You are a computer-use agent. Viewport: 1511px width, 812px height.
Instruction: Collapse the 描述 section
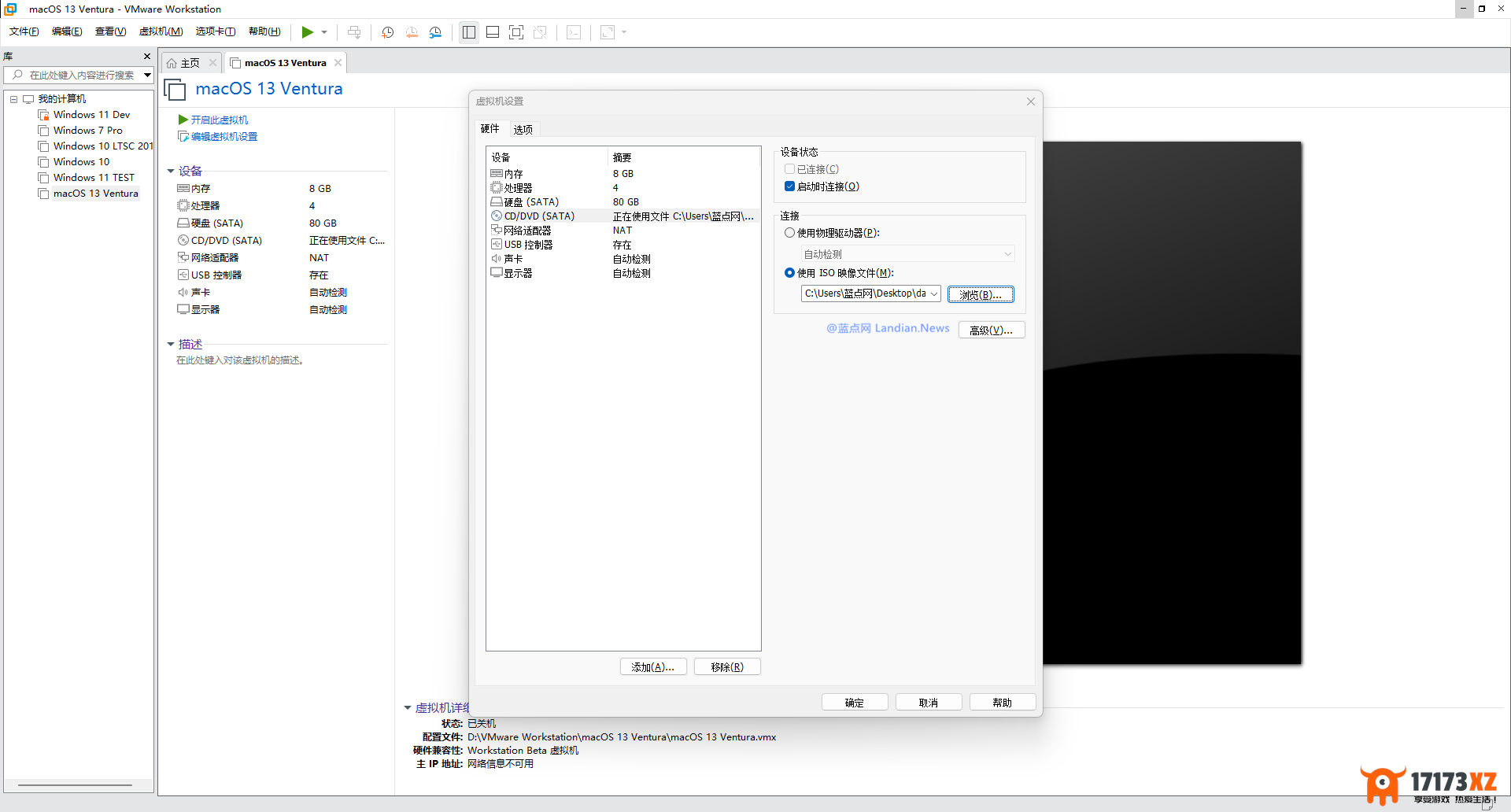[x=171, y=344]
